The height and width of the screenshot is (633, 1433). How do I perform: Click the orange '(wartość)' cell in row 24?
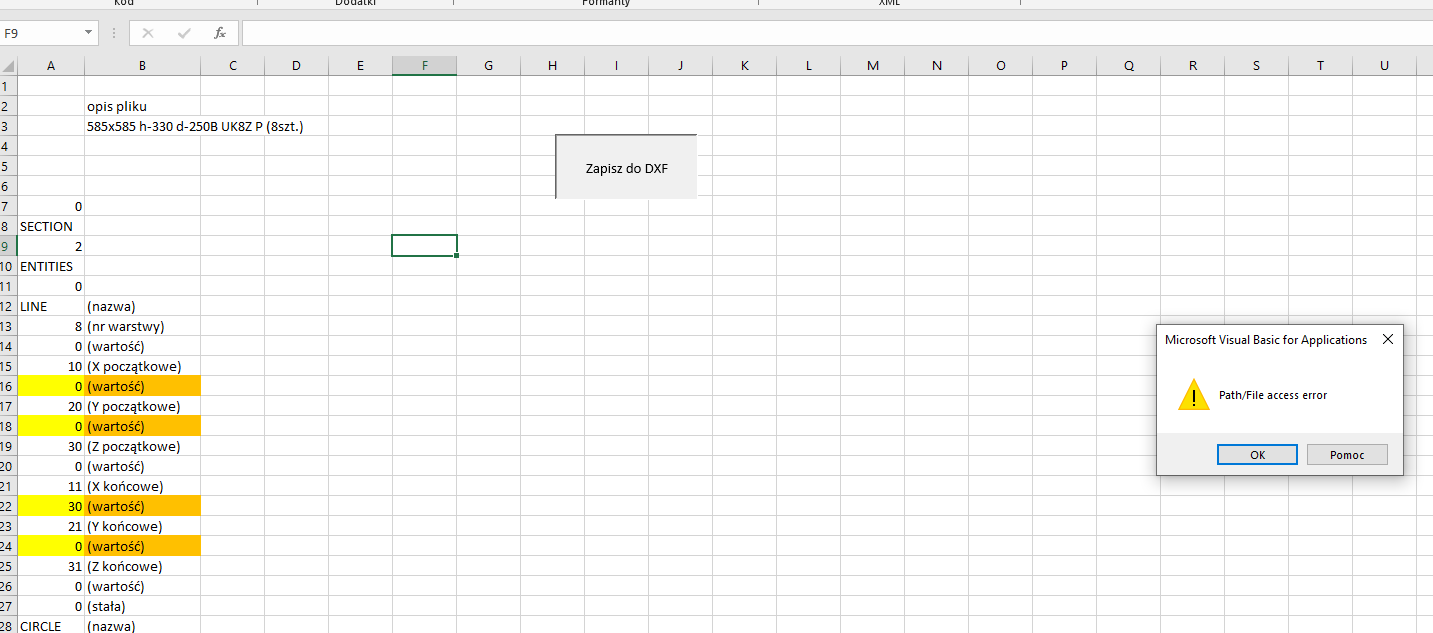pyautogui.click(x=142, y=546)
